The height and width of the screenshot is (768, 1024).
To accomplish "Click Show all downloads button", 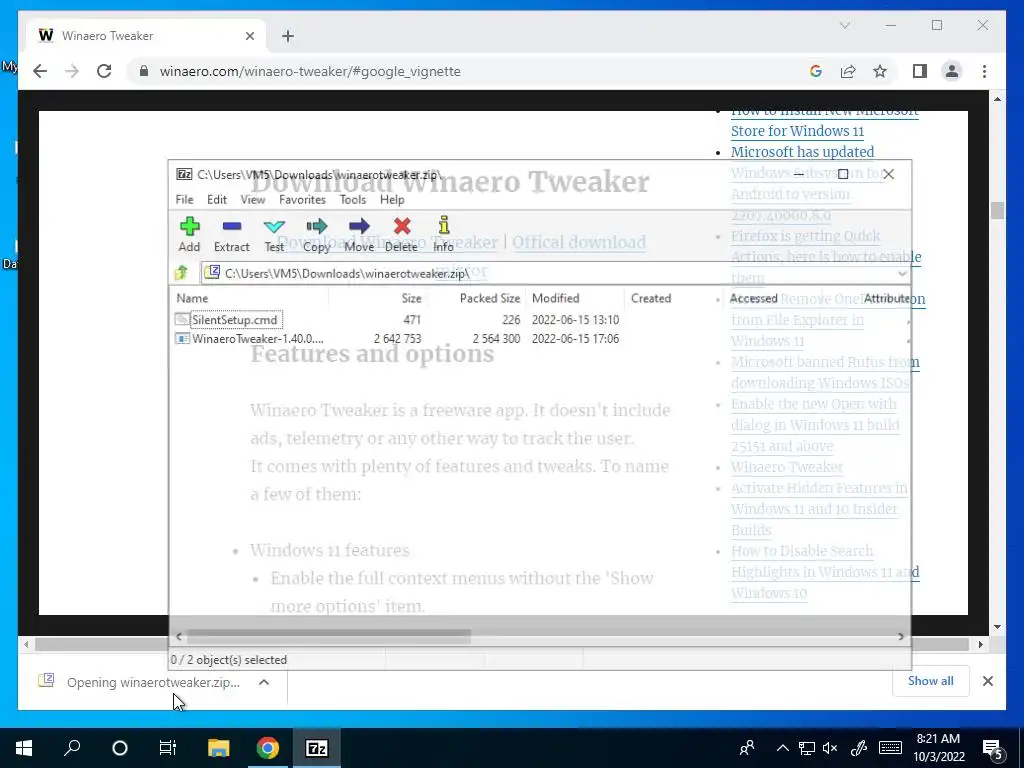I will (930, 680).
